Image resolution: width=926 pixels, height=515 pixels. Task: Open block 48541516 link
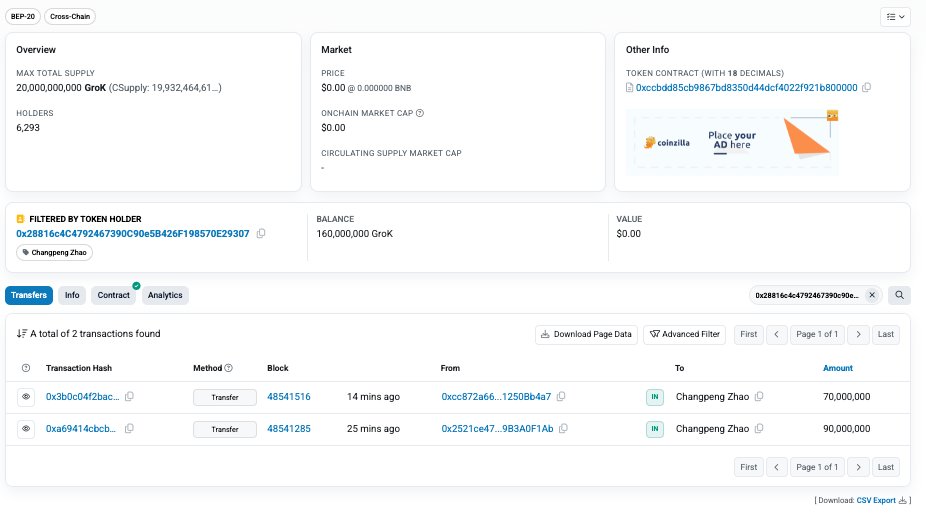pos(289,397)
